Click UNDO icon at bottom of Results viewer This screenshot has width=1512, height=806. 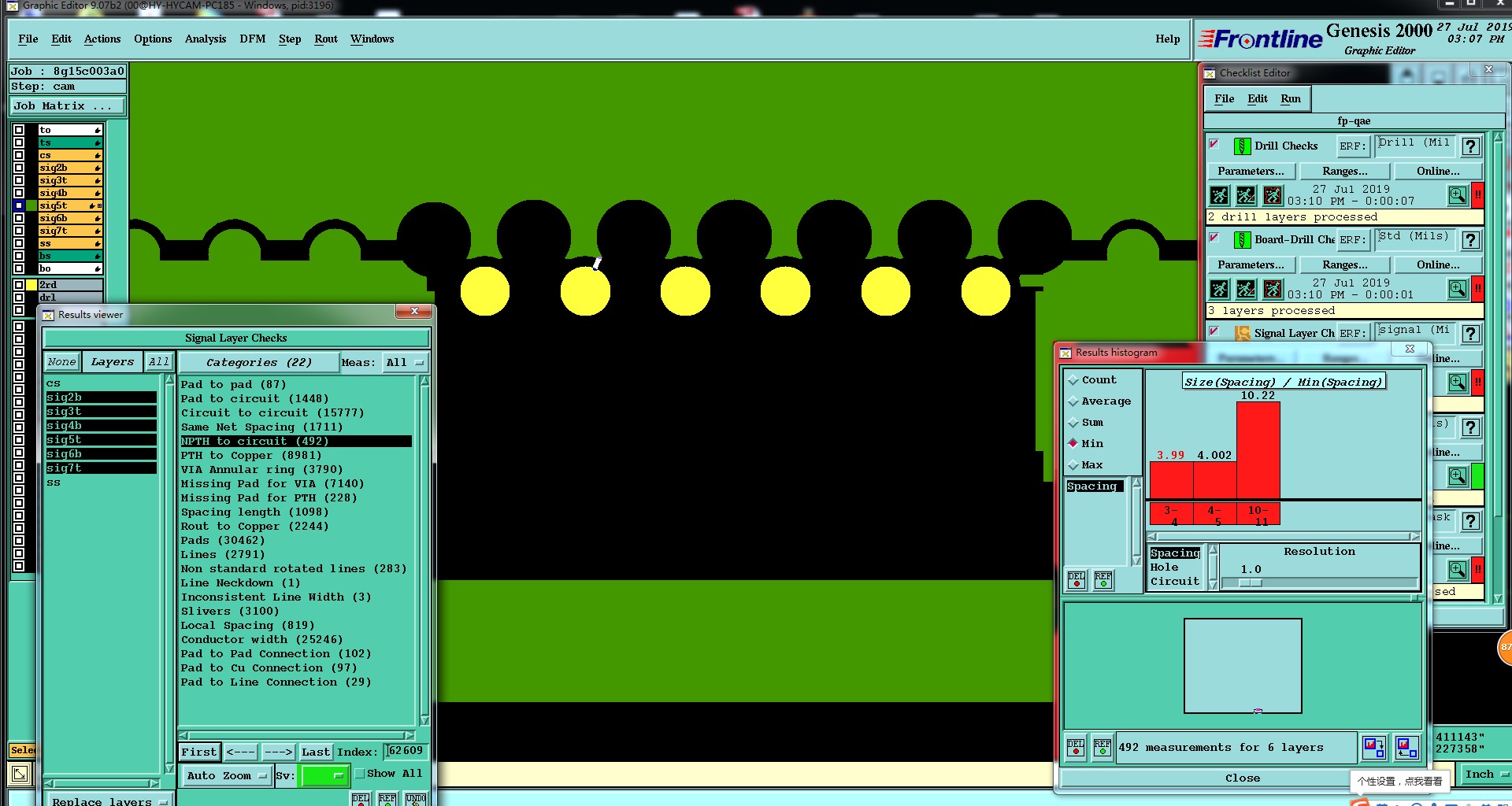click(415, 799)
